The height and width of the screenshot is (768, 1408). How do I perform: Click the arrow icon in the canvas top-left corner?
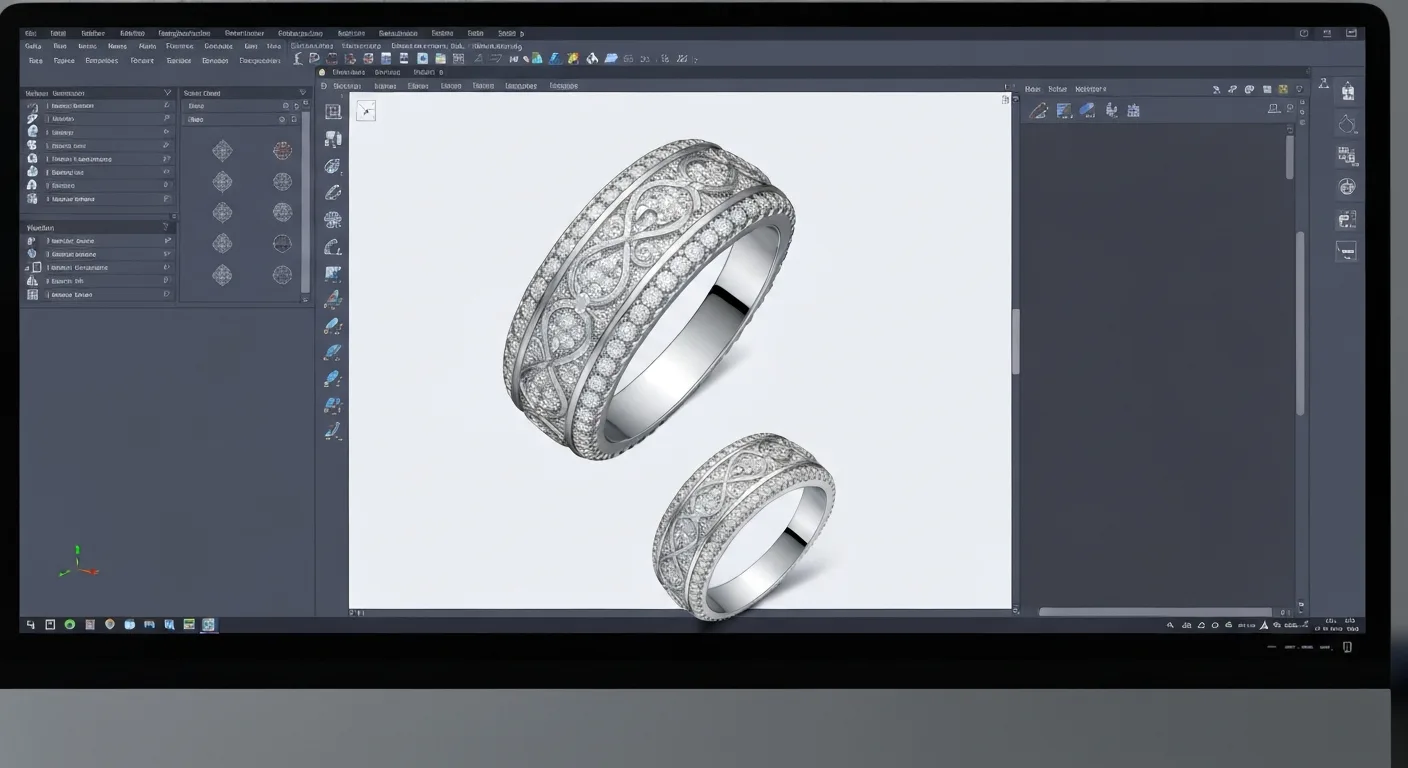click(x=366, y=111)
